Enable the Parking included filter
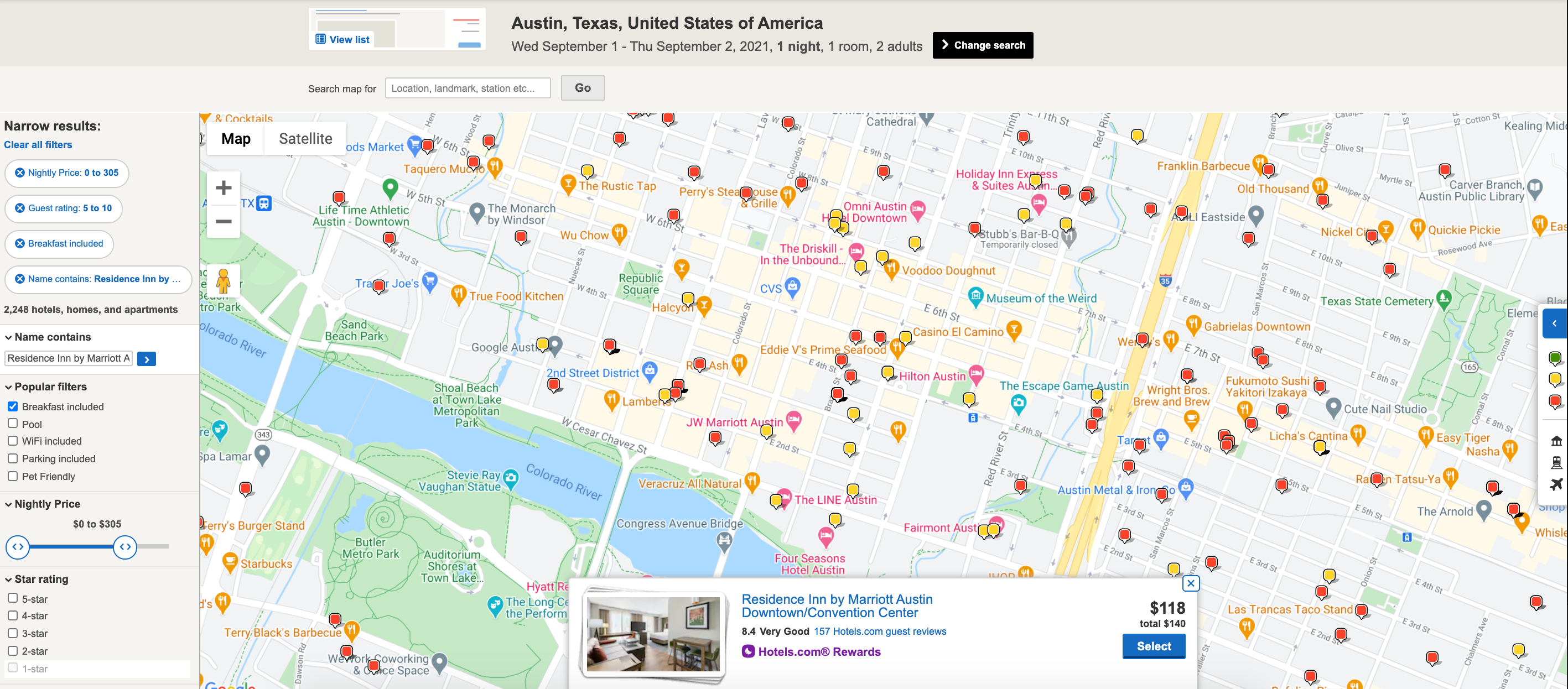Image resolution: width=1568 pixels, height=689 pixels. click(13, 458)
